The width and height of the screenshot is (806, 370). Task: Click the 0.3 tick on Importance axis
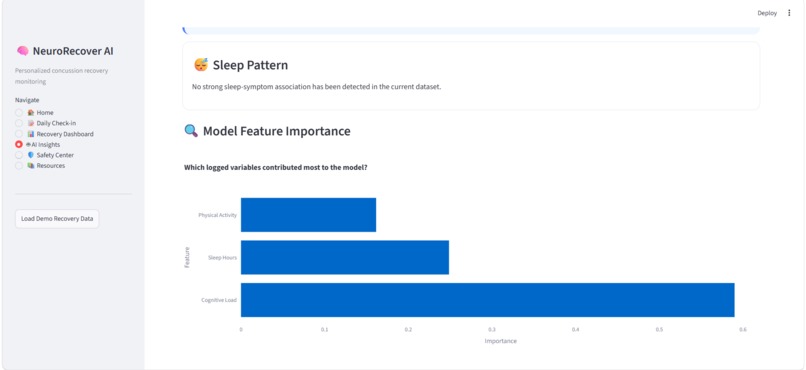[x=492, y=329]
